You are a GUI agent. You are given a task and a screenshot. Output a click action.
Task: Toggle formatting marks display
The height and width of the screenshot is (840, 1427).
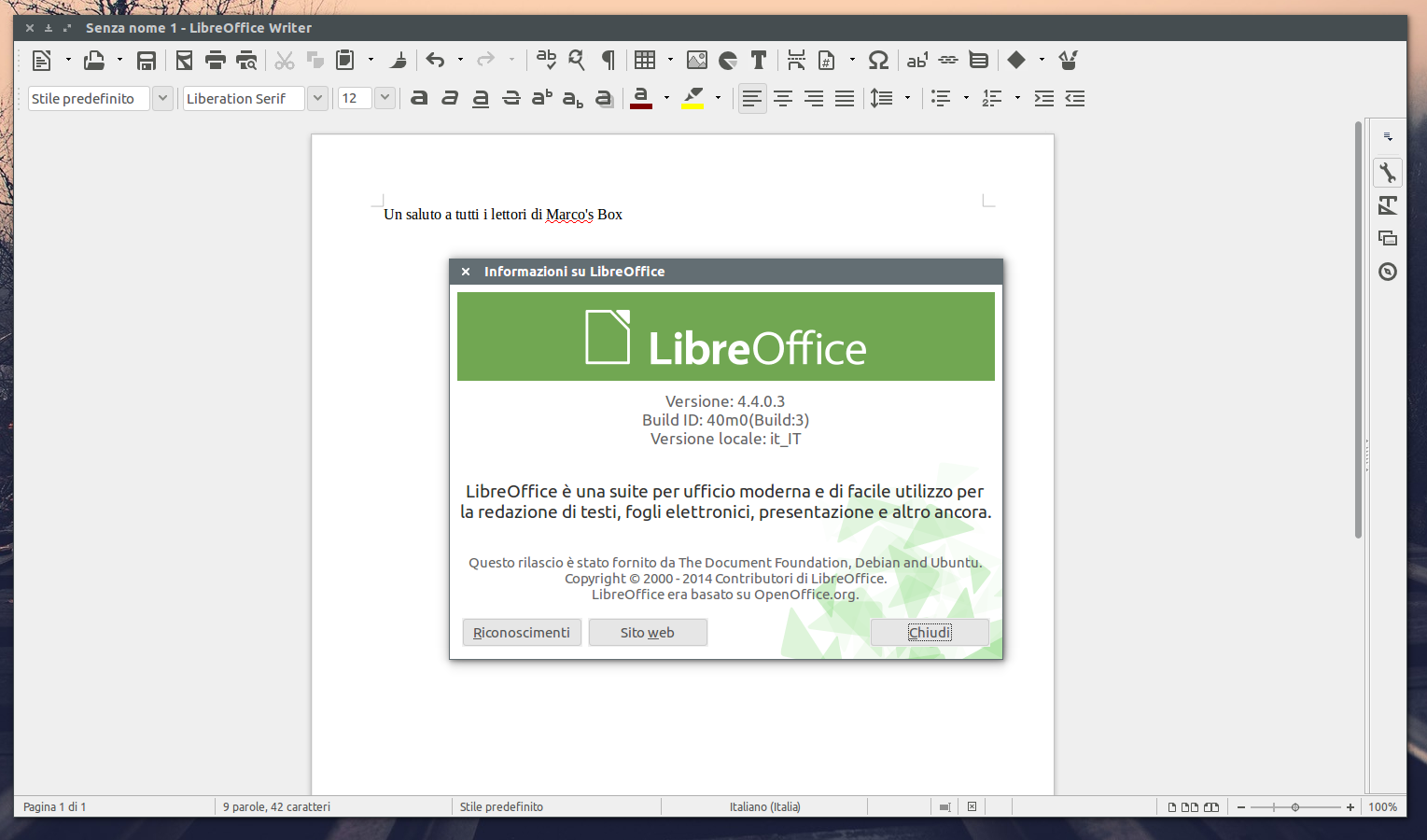(606, 60)
